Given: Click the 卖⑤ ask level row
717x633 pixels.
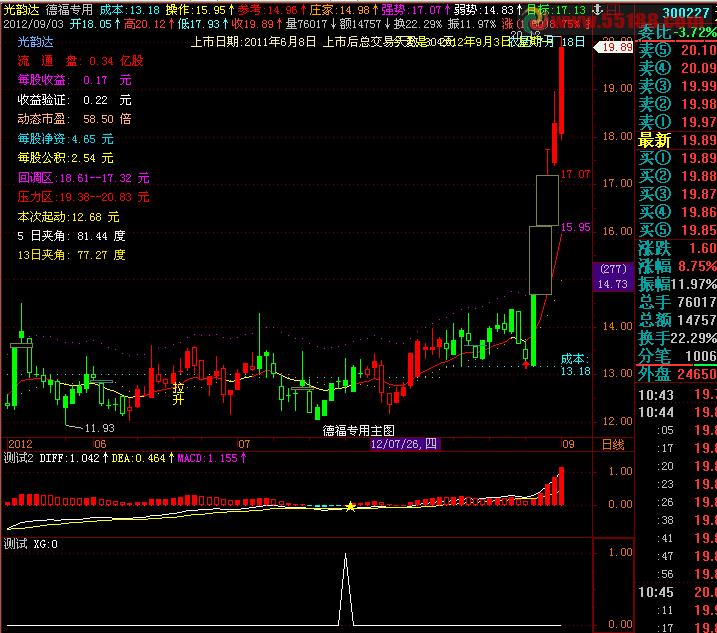Looking at the screenshot, I should point(677,51).
